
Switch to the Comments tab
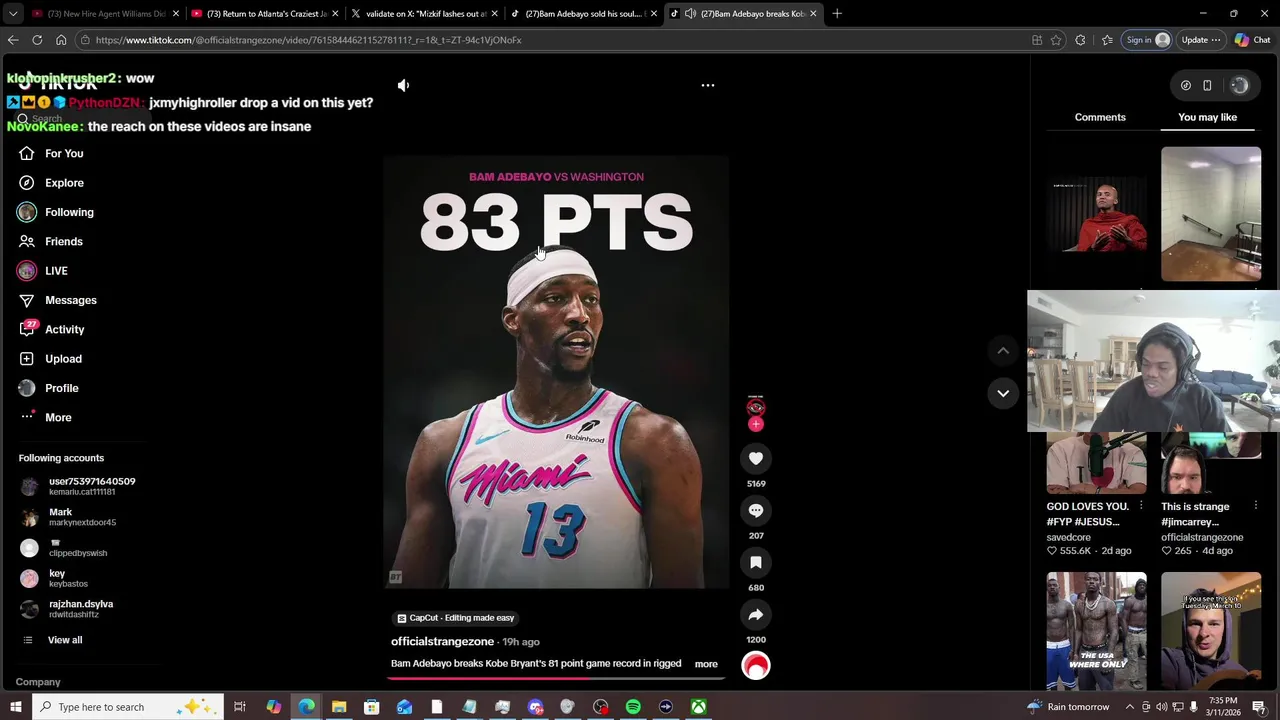1100,117
